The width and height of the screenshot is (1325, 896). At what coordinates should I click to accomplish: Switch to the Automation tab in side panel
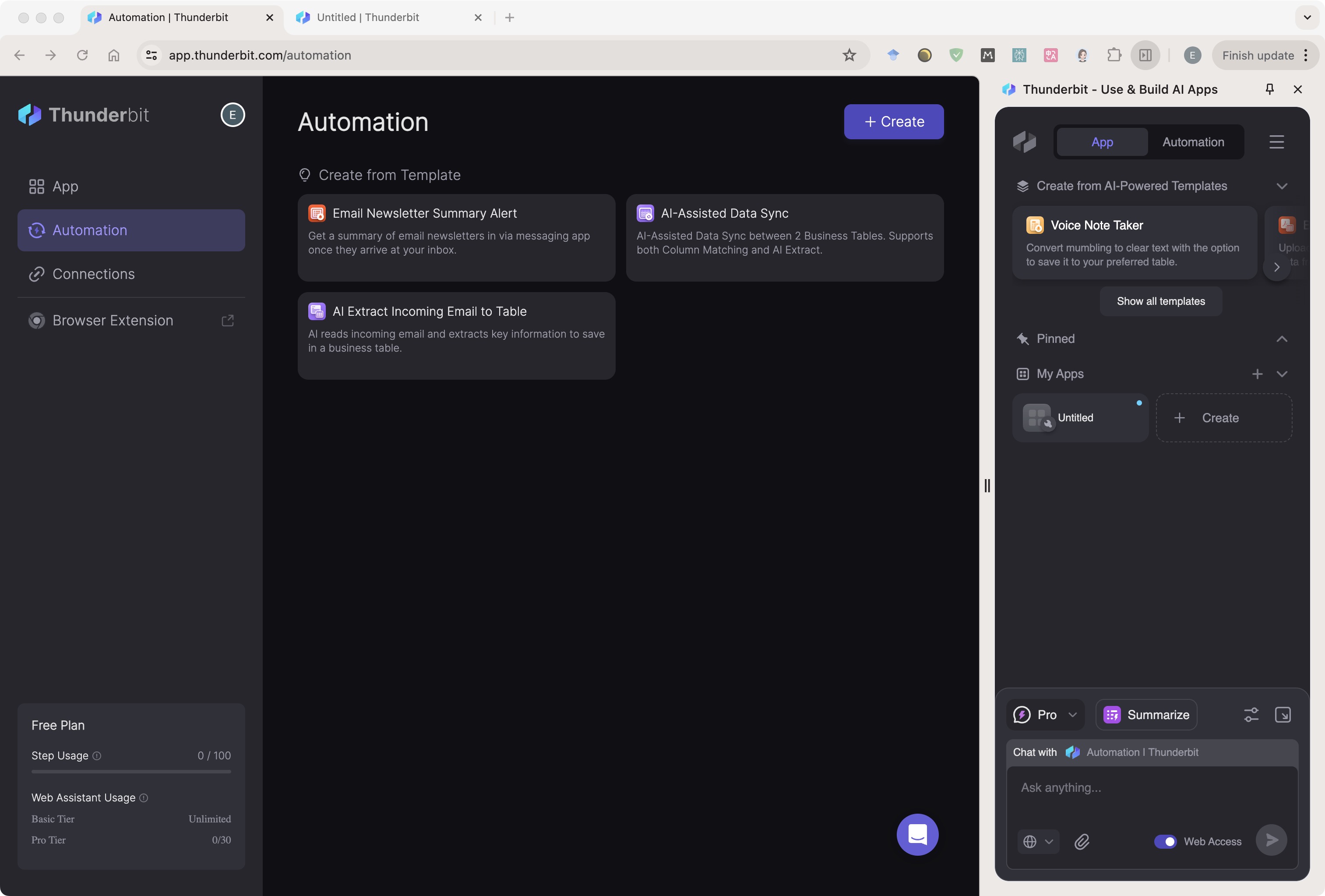1193,142
